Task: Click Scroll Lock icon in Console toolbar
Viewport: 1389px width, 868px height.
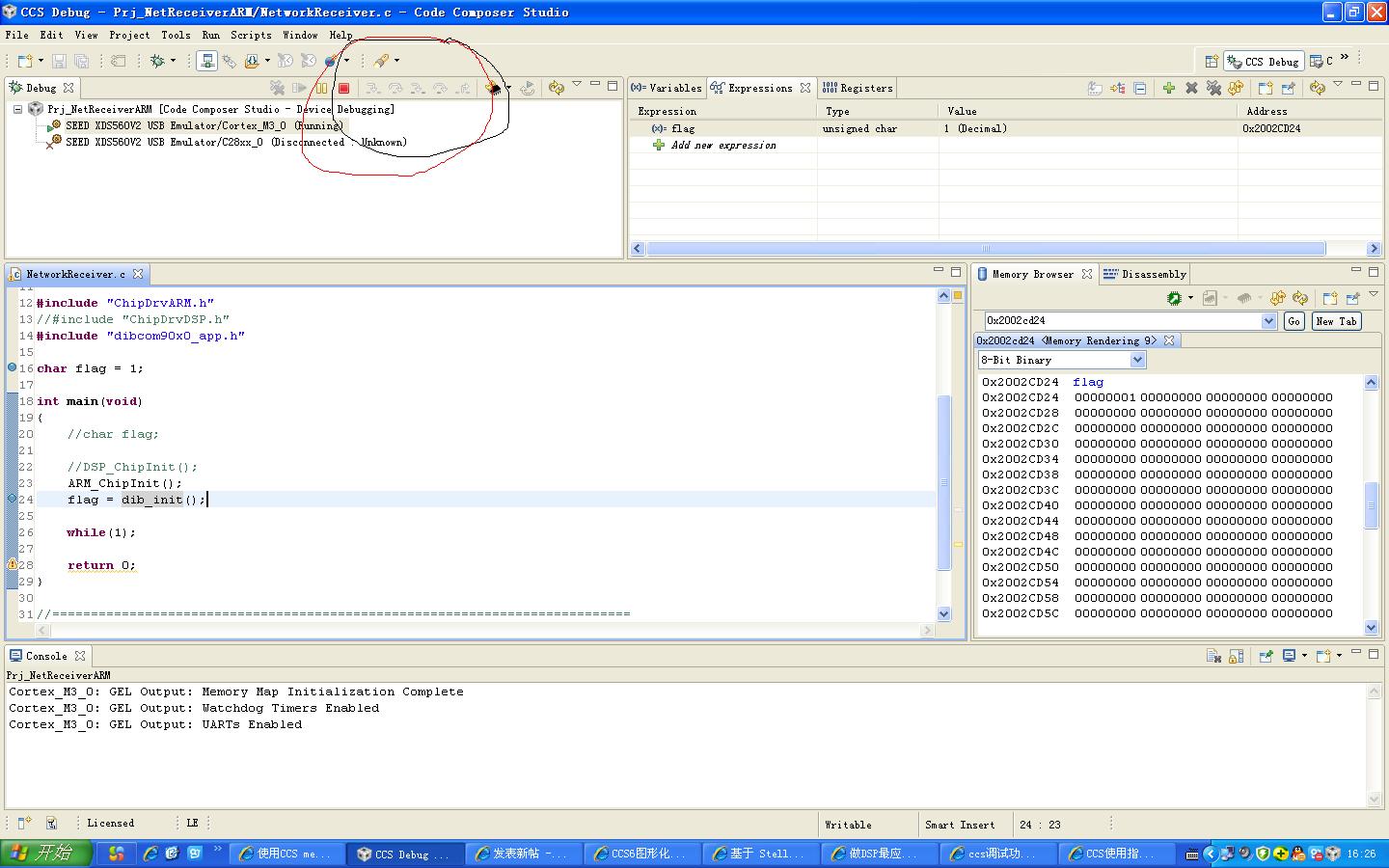Action: click(x=1236, y=656)
